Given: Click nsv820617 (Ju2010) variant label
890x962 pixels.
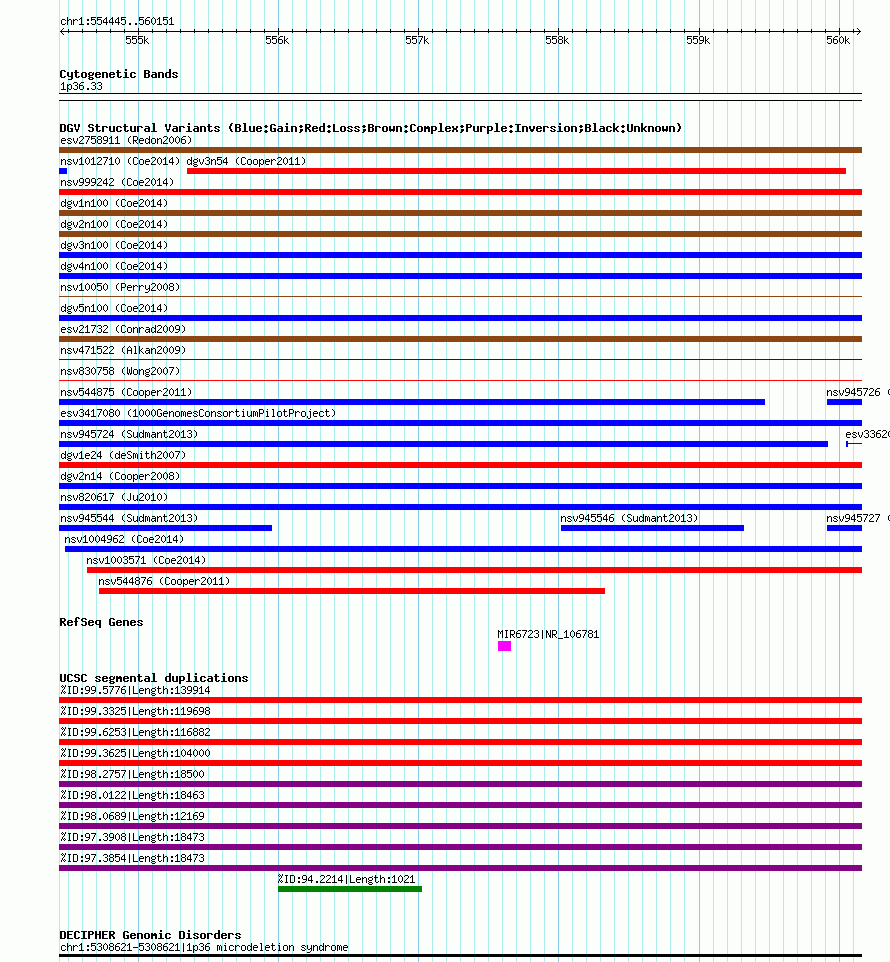Looking at the screenshot, I should point(114,497).
